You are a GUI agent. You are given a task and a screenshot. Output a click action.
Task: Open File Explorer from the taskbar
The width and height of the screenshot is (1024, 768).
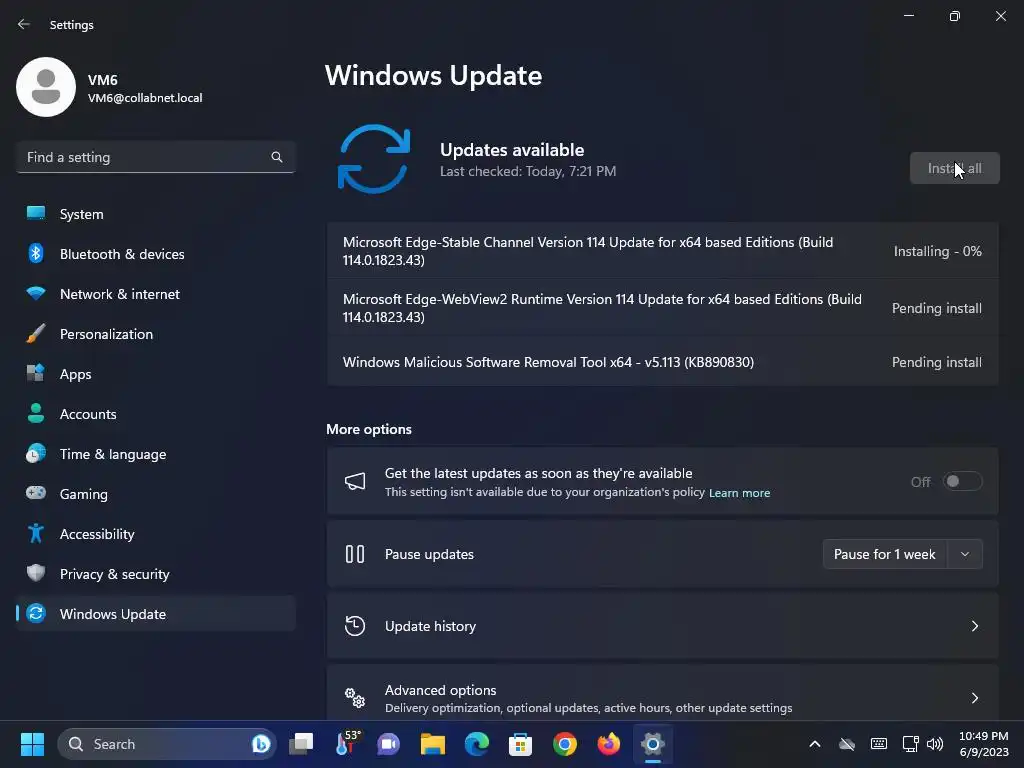point(432,744)
